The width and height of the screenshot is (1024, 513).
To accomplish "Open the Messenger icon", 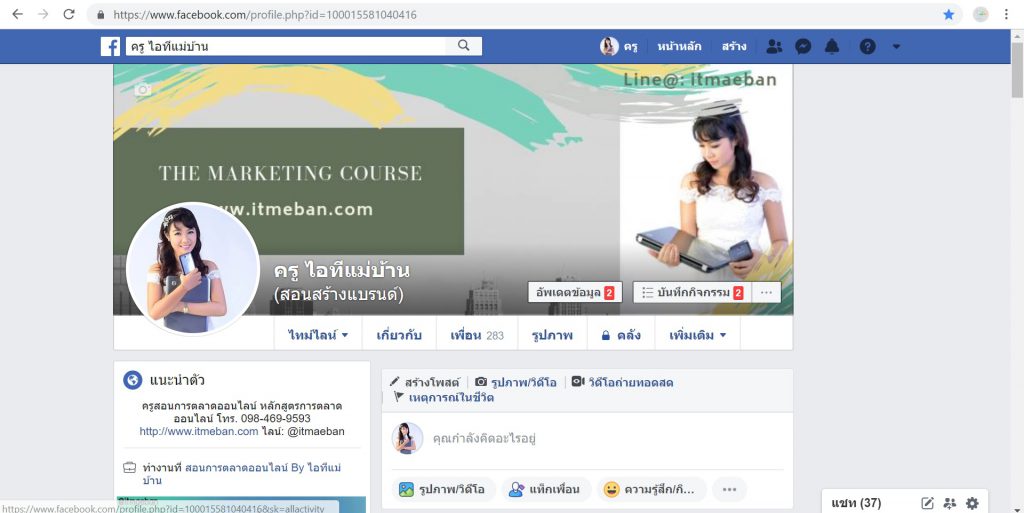I will point(803,46).
